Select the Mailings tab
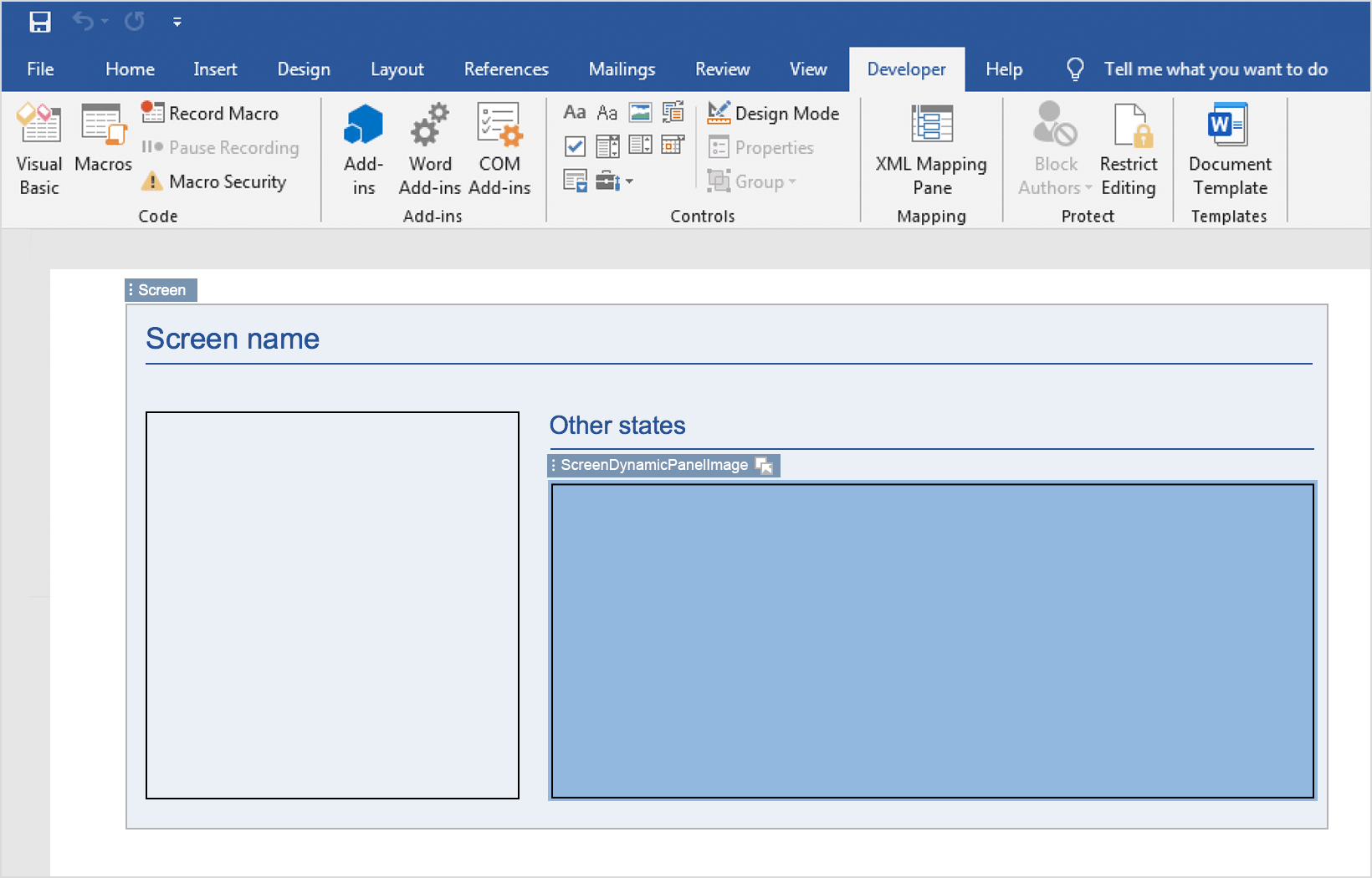Image resolution: width=1372 pixels, height=878 pixels. [x=622, y=69]
